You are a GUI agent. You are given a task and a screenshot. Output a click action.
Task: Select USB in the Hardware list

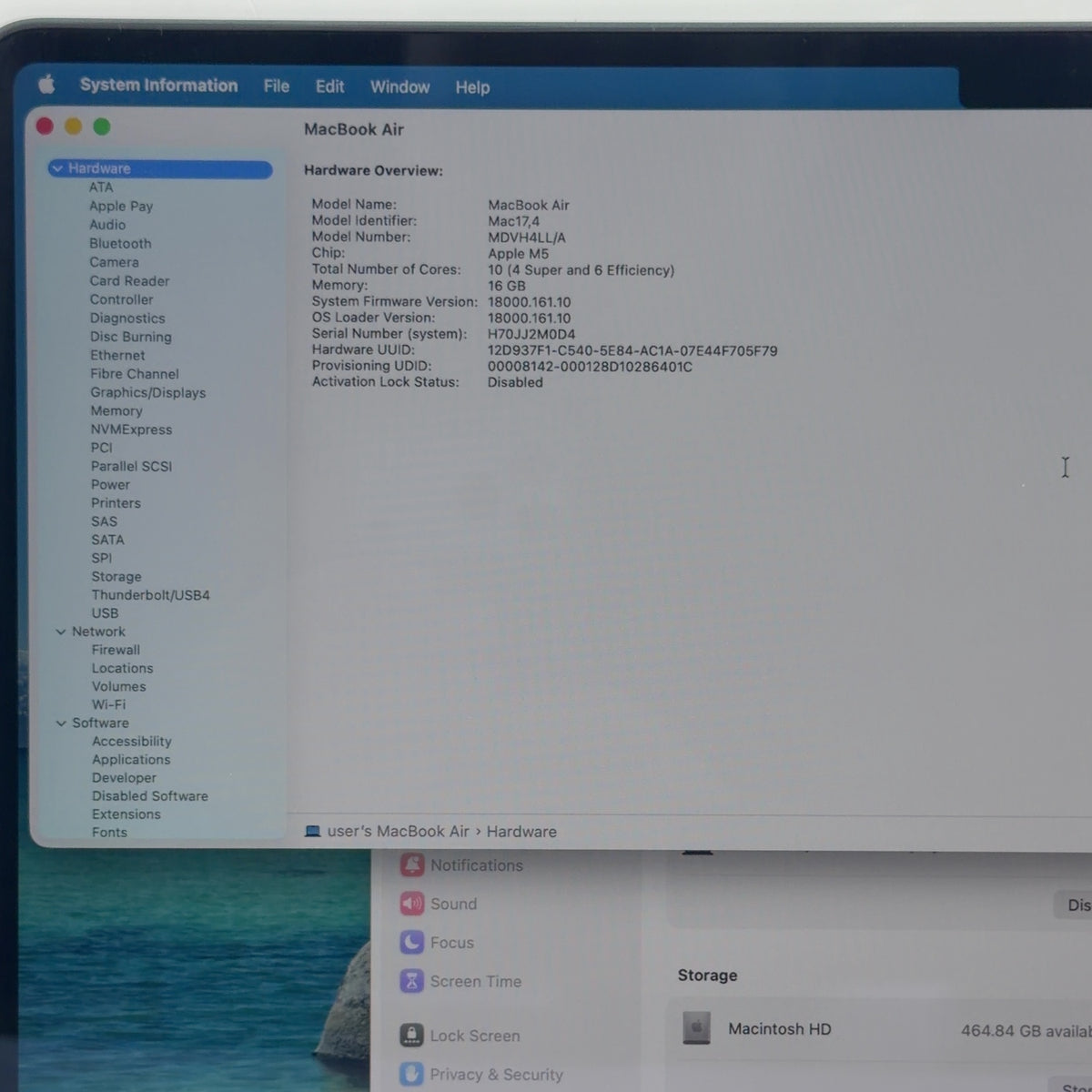pos(105,613)
